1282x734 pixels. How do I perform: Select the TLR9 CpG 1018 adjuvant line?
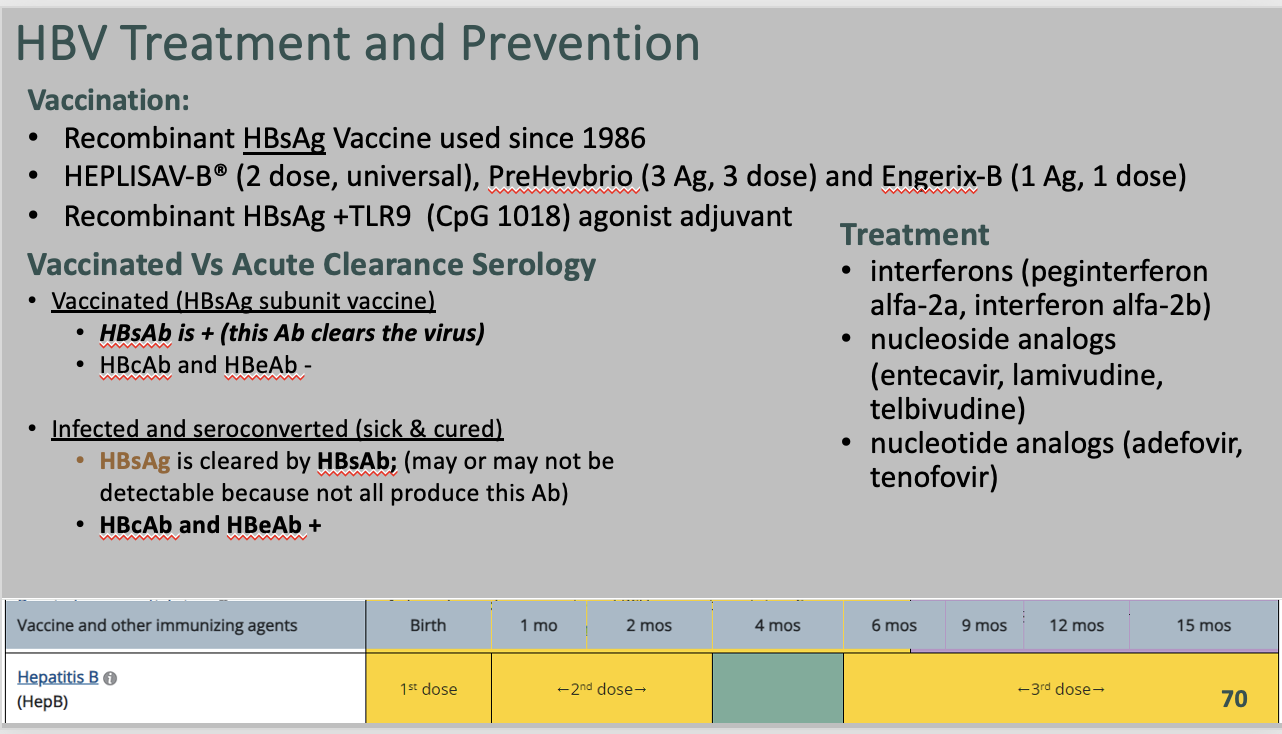tap(428, 215)
